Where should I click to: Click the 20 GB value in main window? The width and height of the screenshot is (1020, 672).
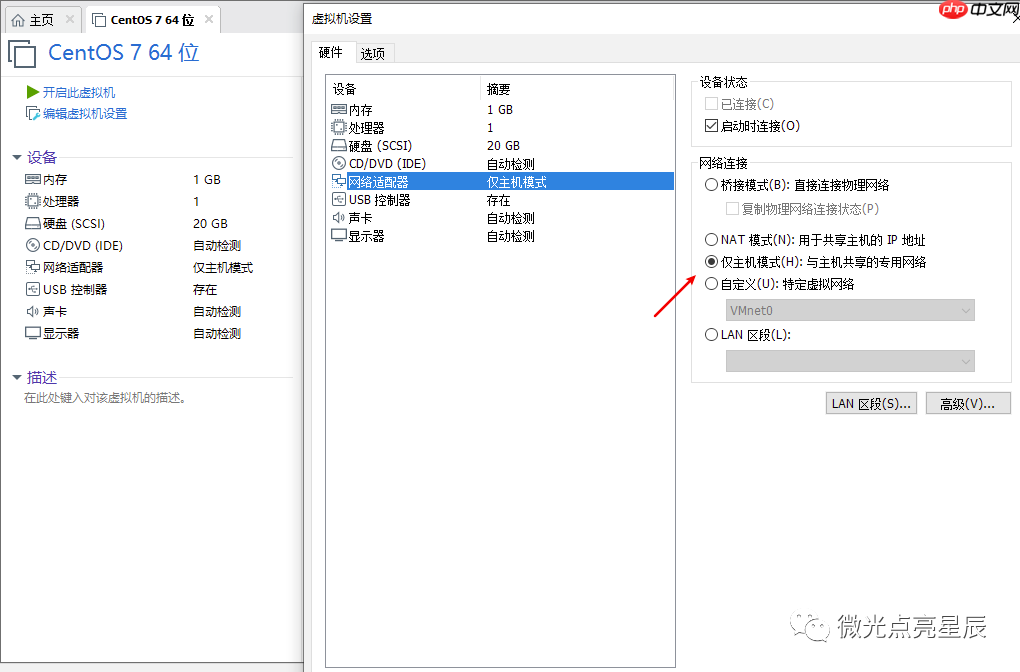pos(210,224)
